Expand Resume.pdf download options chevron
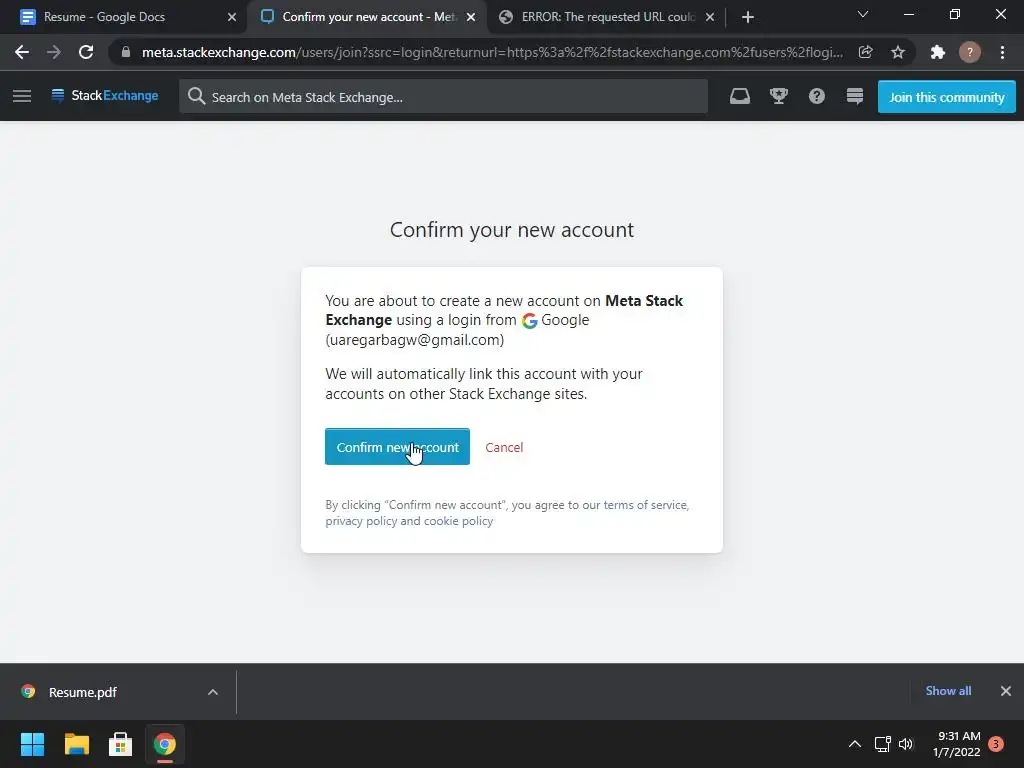 (x=212, y=692)
